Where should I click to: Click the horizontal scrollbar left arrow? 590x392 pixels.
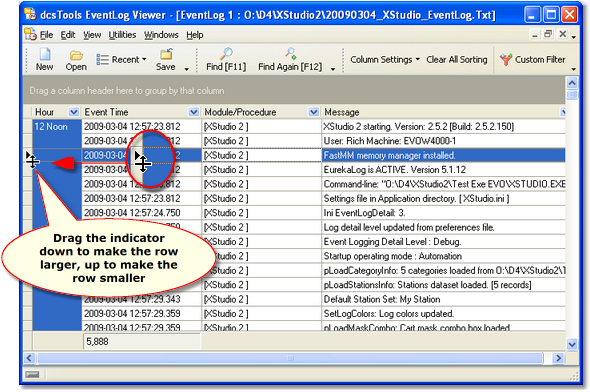[30, 358]
